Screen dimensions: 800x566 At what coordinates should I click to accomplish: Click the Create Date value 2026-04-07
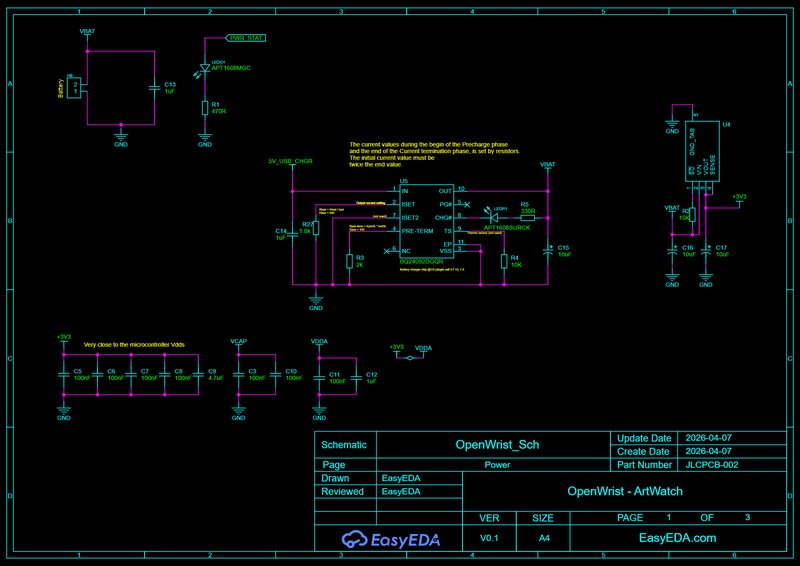[708, 451]
